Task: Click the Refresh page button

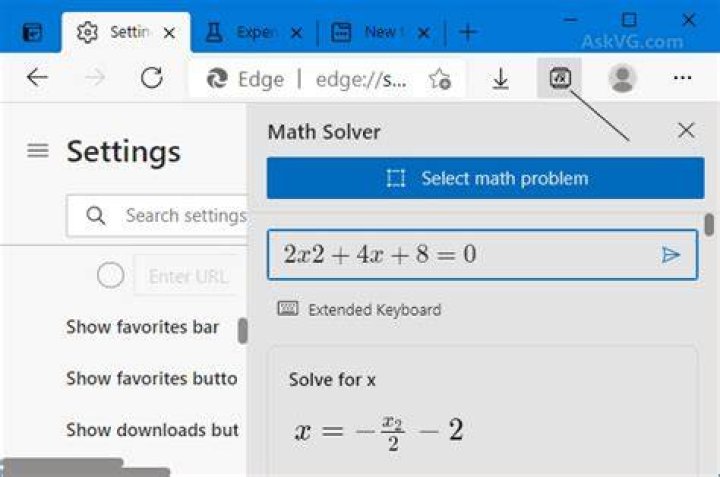Action: 152,78
